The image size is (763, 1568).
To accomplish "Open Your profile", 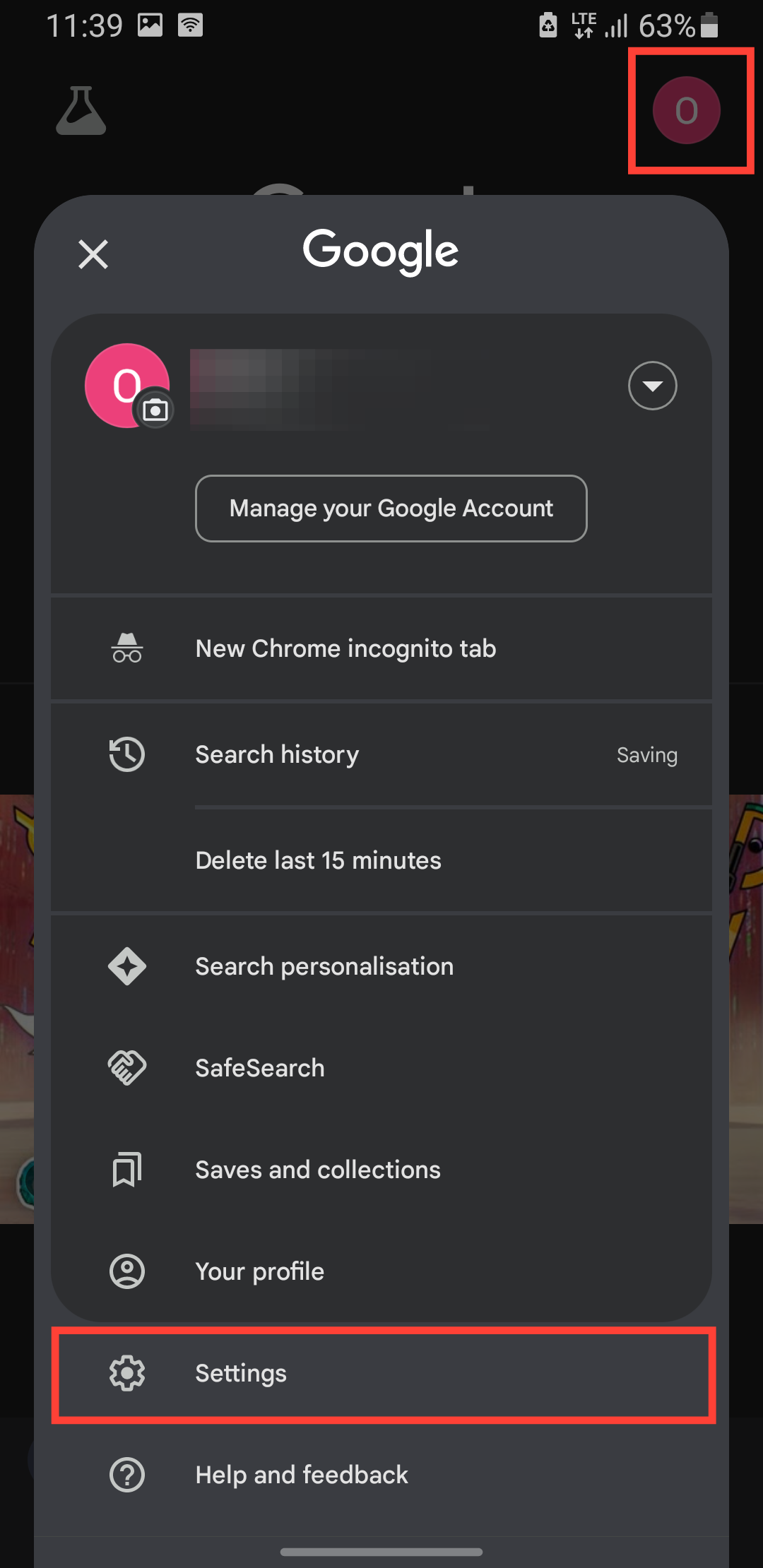I will 260,1271.
